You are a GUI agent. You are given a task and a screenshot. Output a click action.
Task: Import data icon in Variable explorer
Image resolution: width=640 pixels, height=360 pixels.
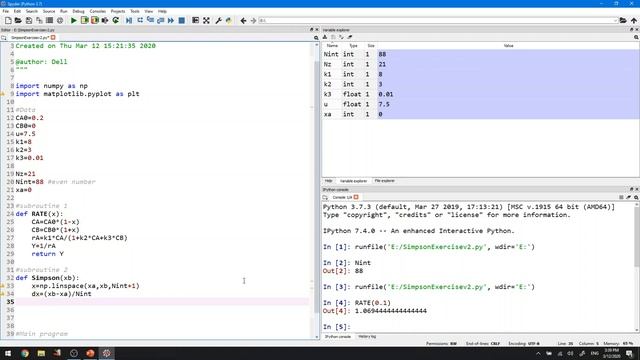pos(325,37)
